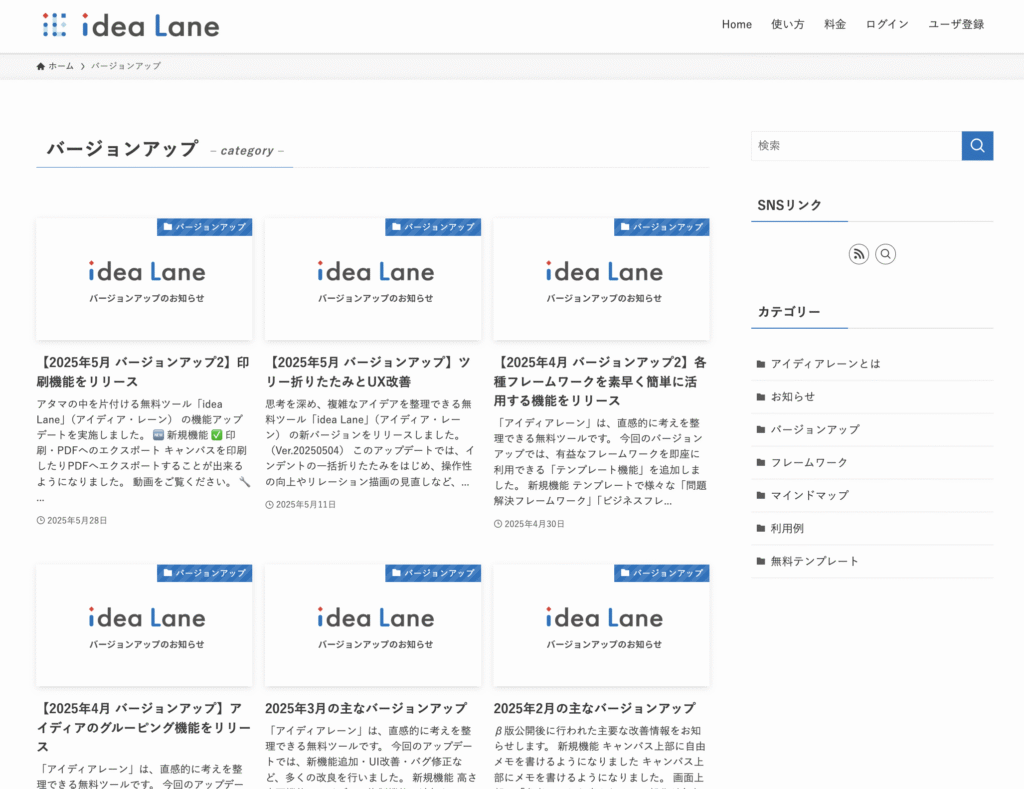Click folder icon beside 無料テンプレート category

761,562
